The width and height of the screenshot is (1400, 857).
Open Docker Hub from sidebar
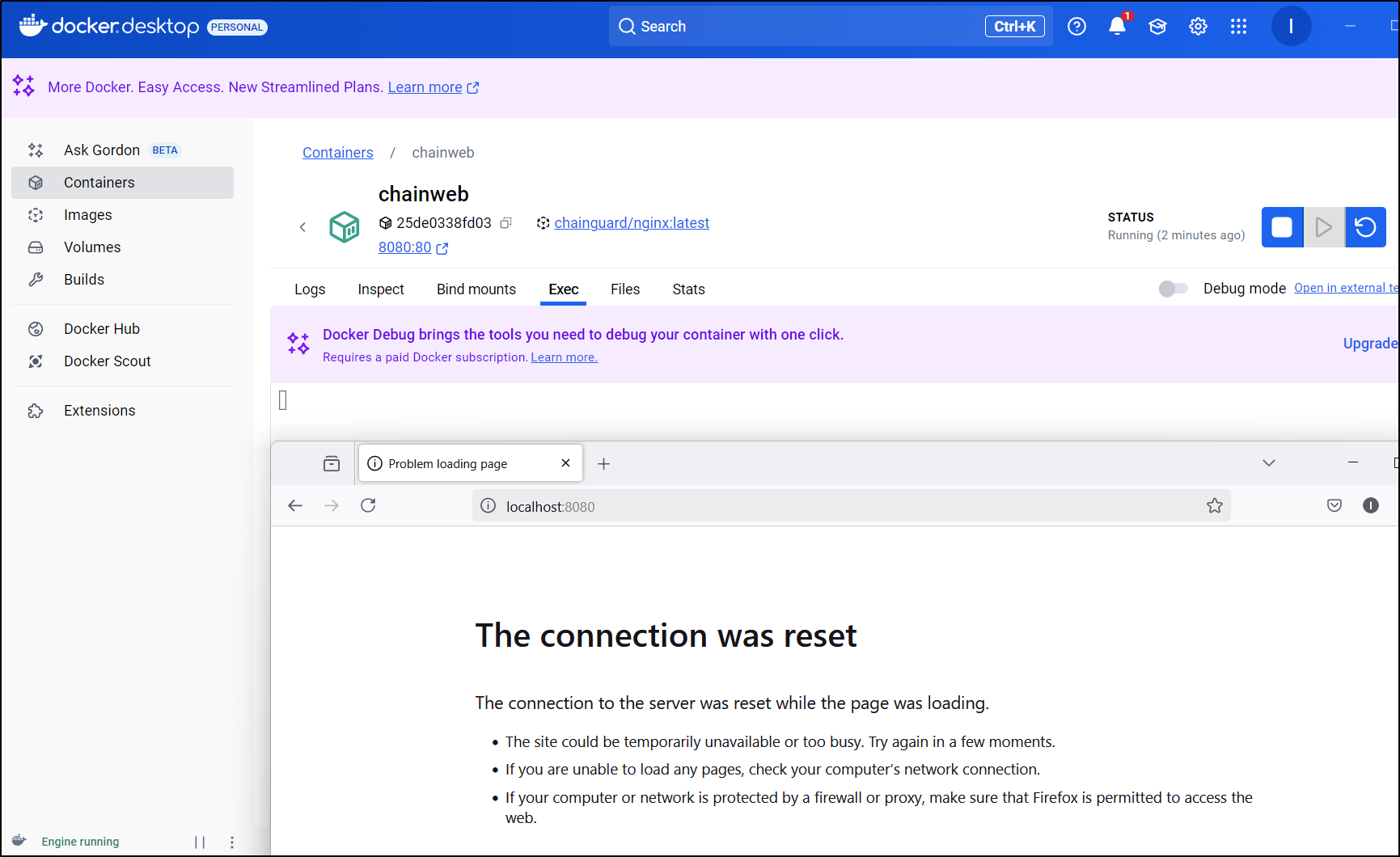(122, 329)
